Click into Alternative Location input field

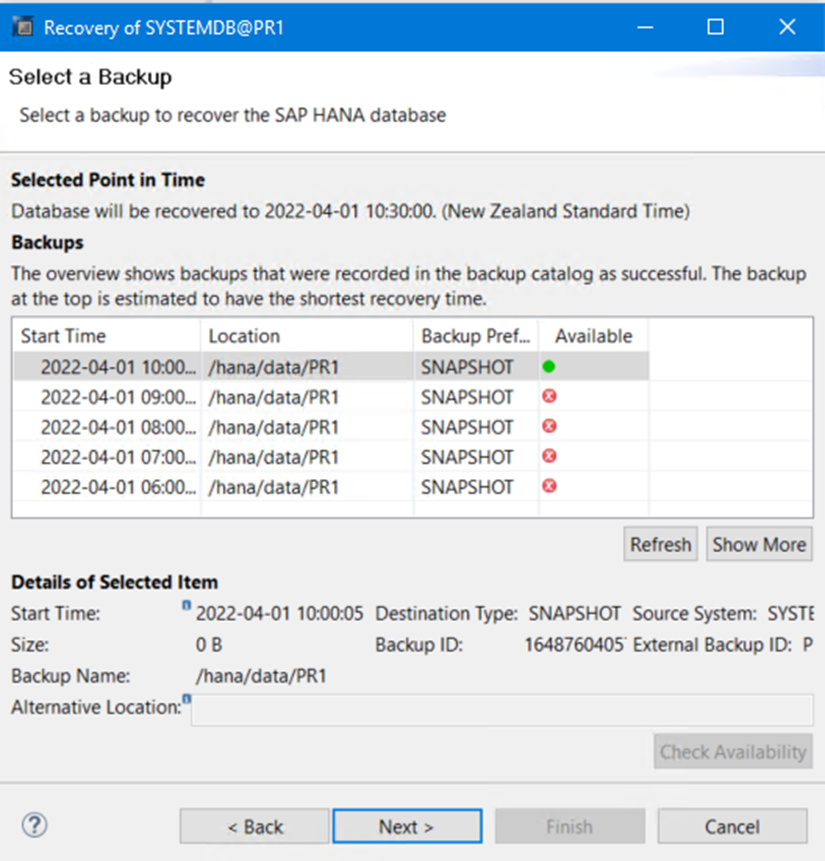click(x=500, y=710)
